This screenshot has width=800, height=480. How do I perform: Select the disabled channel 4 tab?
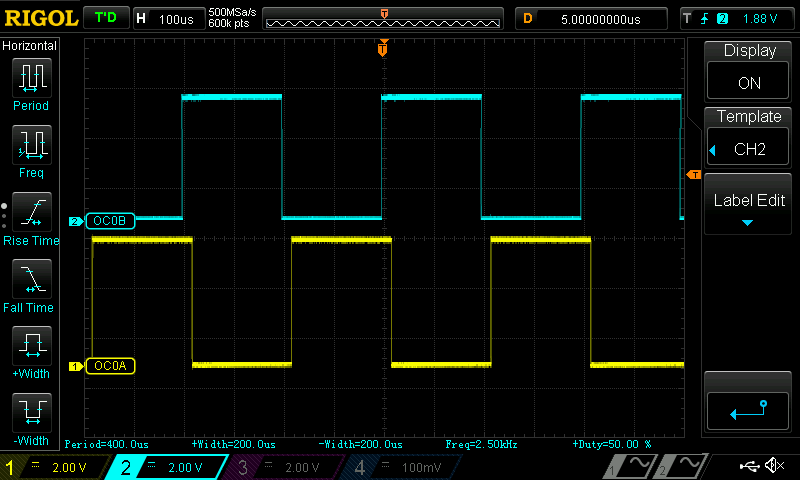tap(402, 467)
